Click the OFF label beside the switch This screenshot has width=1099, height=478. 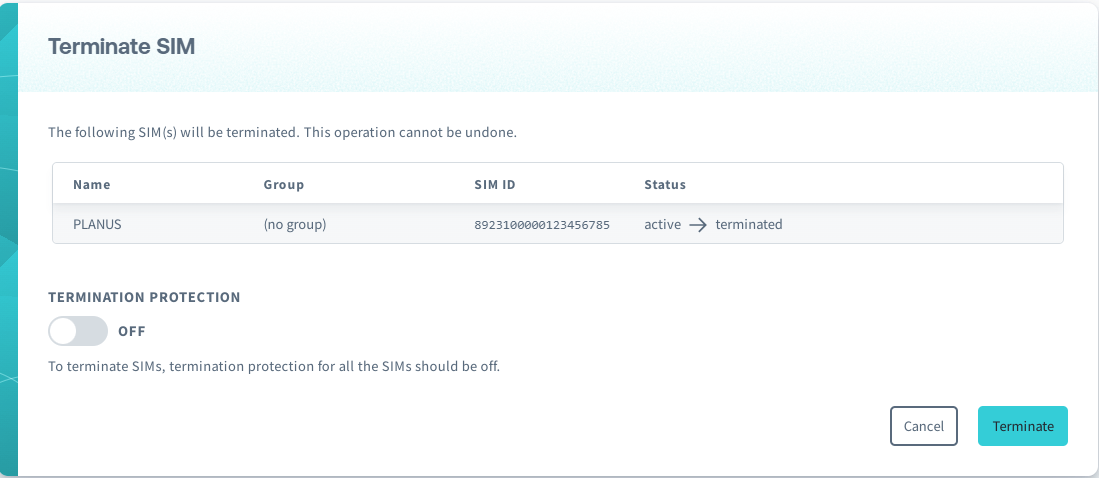pyautogui.click(x=132, y=331)
